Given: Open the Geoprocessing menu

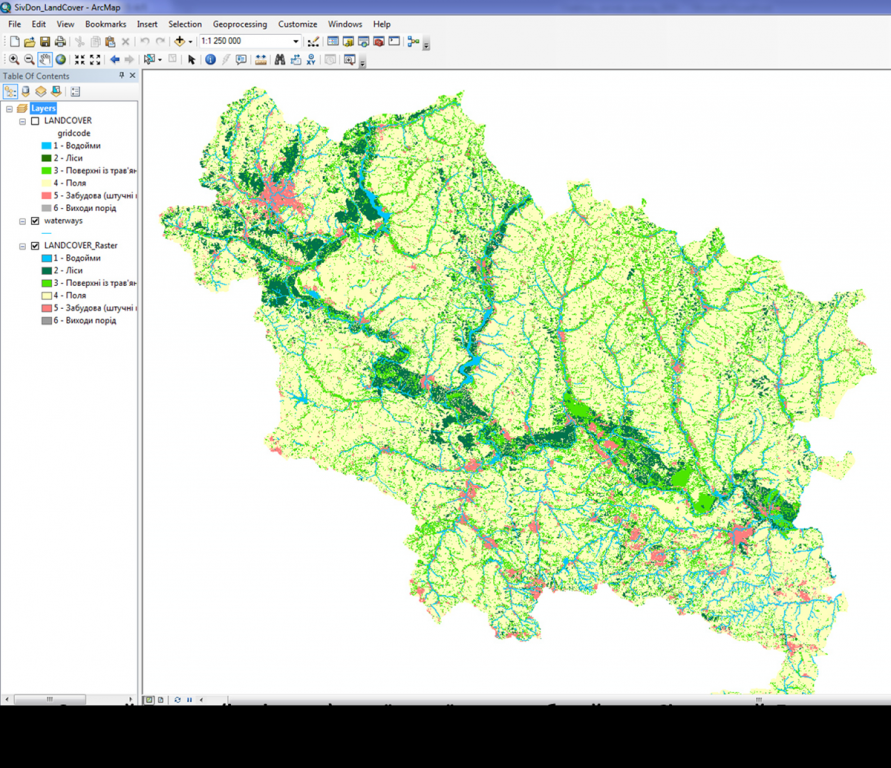Looking at the screenshot, I should click(x=239, y=24).
